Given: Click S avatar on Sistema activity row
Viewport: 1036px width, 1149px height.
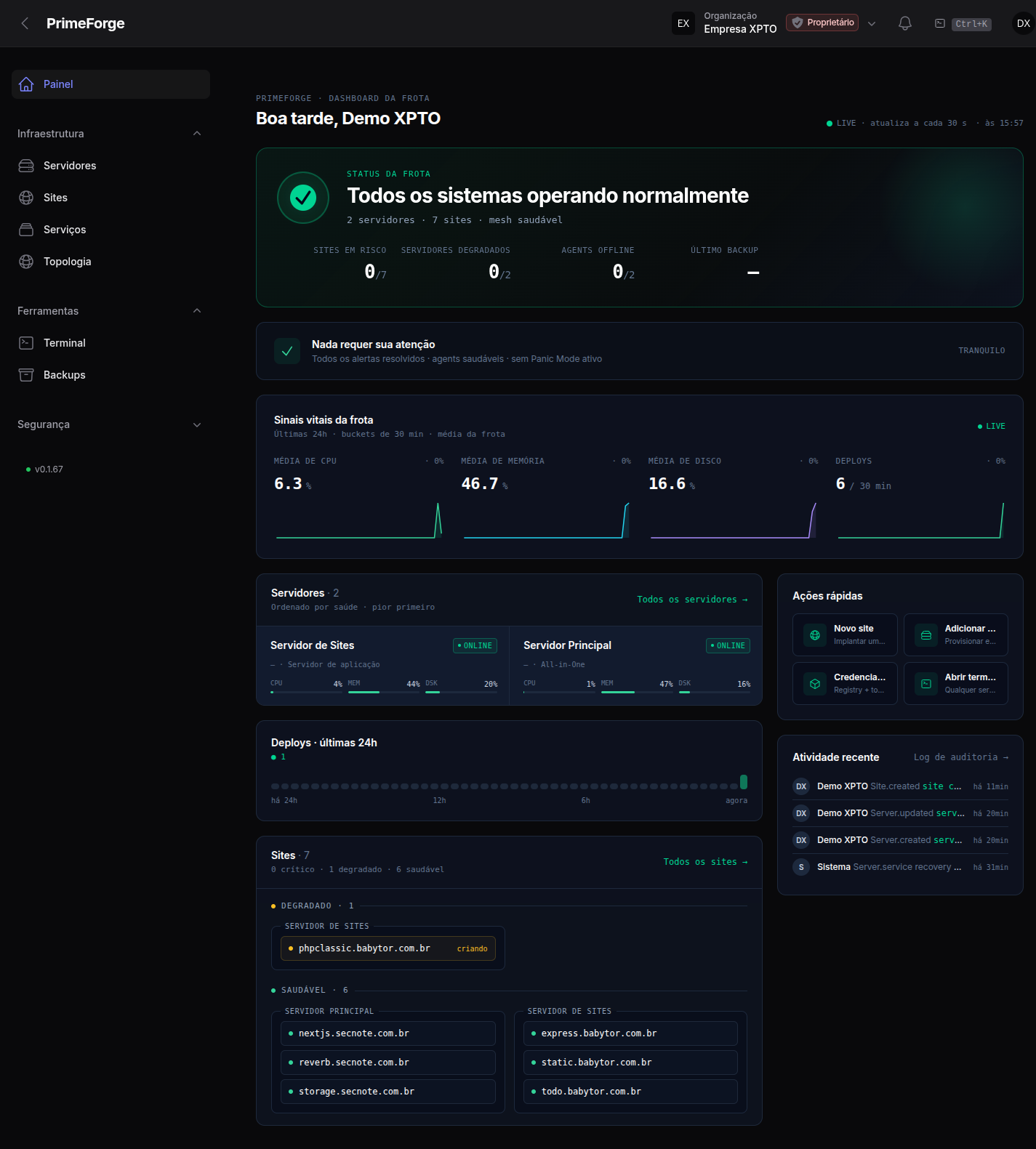Looking at the screenshot, I should point(801,867).
